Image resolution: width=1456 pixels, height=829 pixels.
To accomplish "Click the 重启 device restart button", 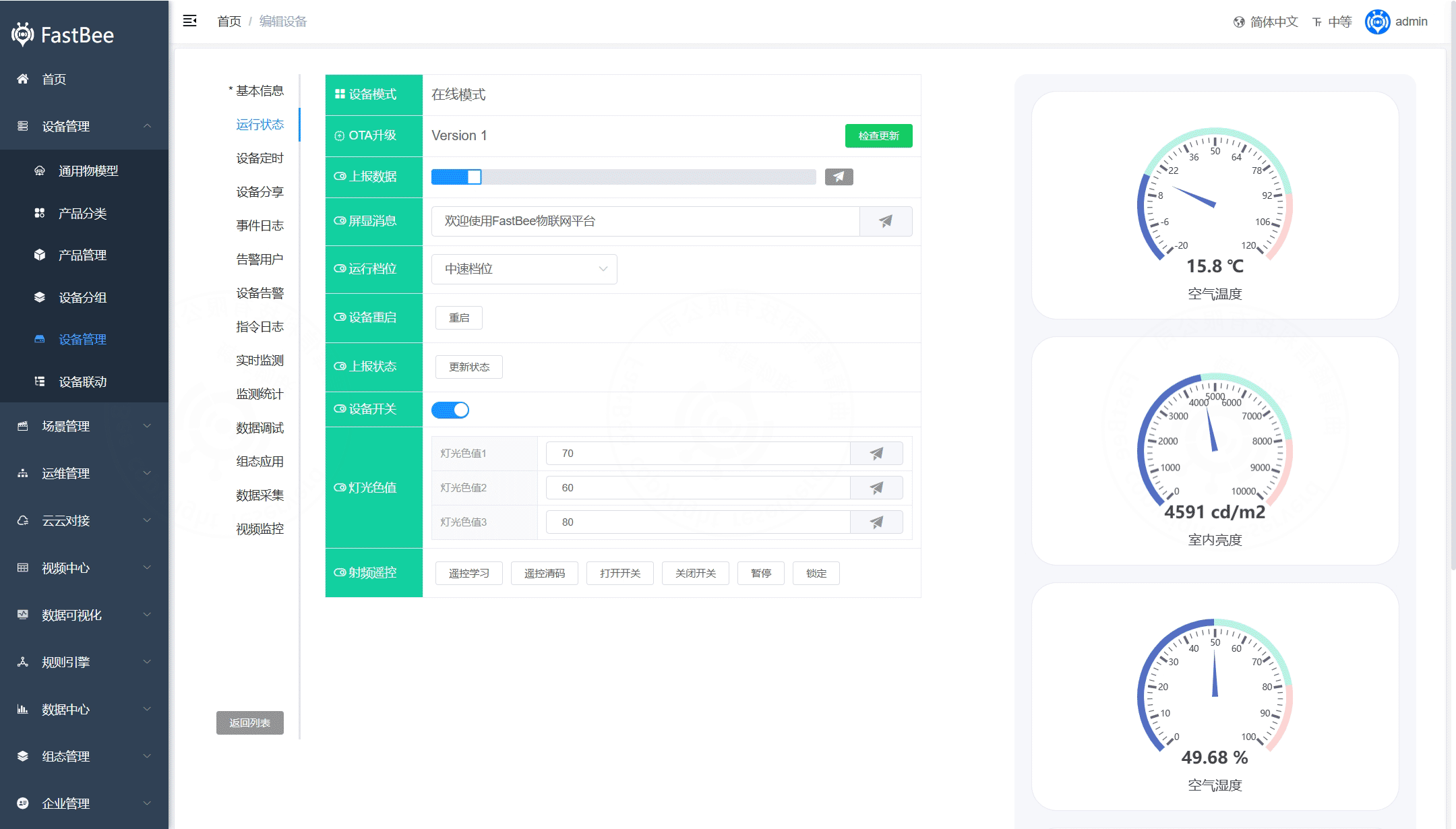I will point(459,317).
